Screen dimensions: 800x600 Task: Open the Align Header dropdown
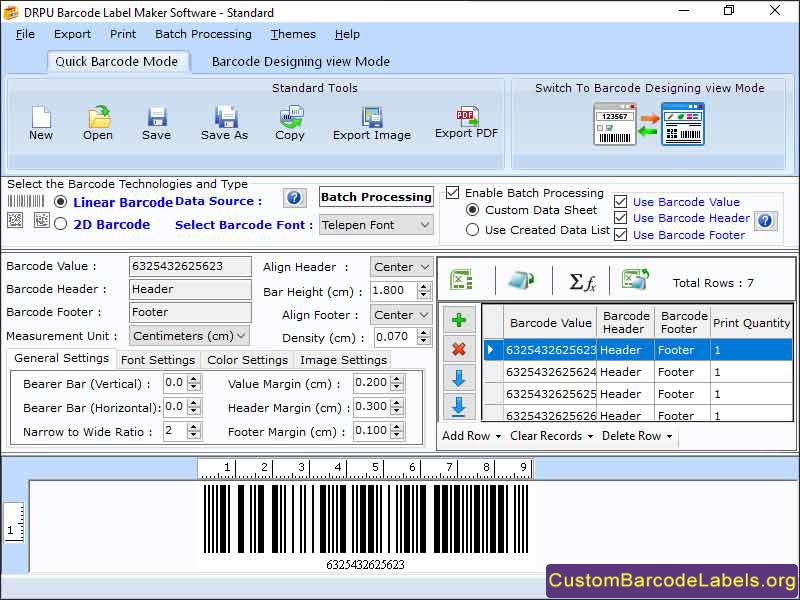402,267
